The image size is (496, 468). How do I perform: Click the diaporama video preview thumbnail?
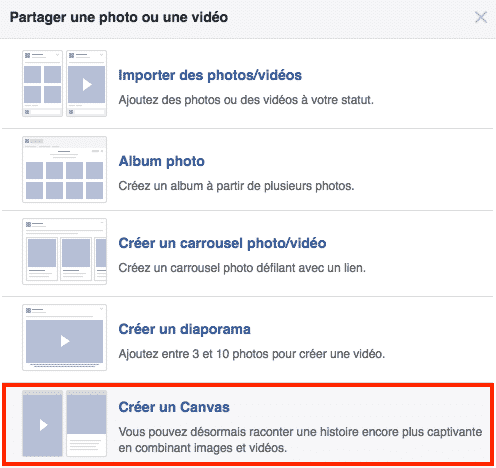(x=64, y=337)
